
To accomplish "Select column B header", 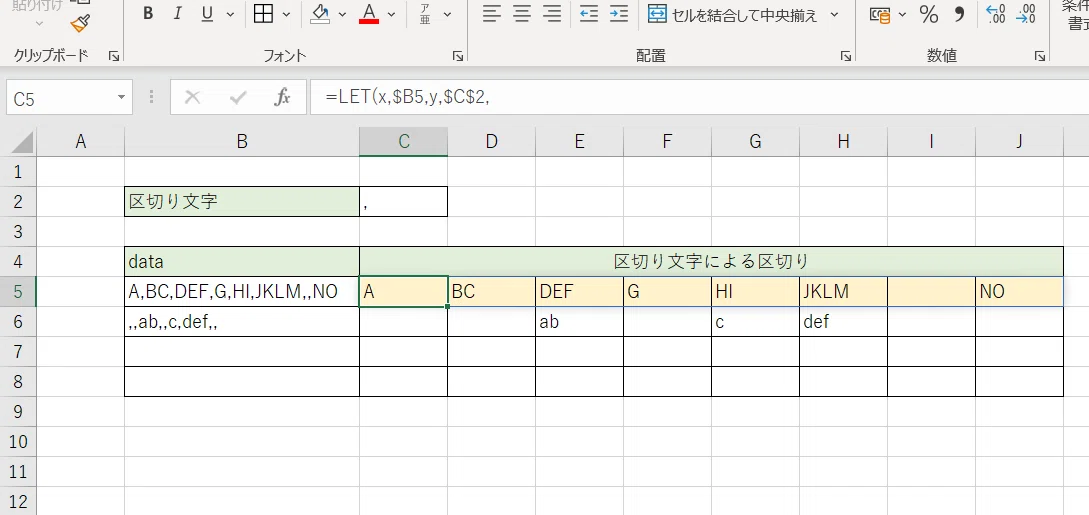I will 242,142.
